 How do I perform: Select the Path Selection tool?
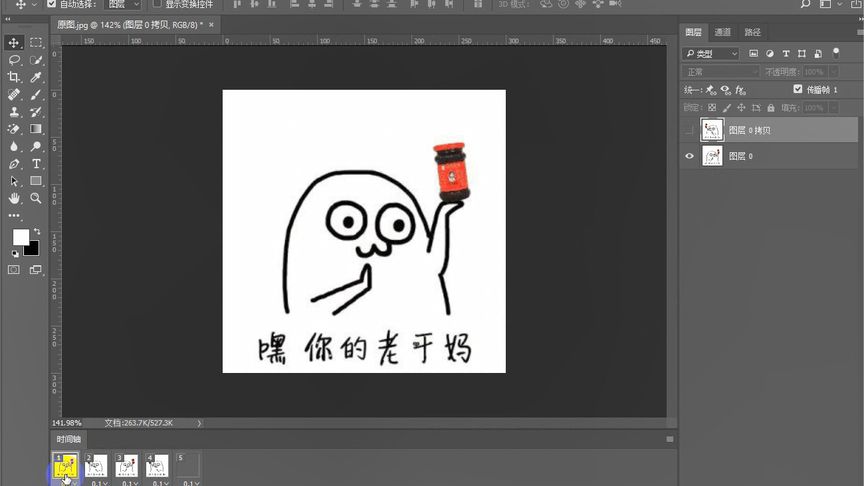point(14,181)
